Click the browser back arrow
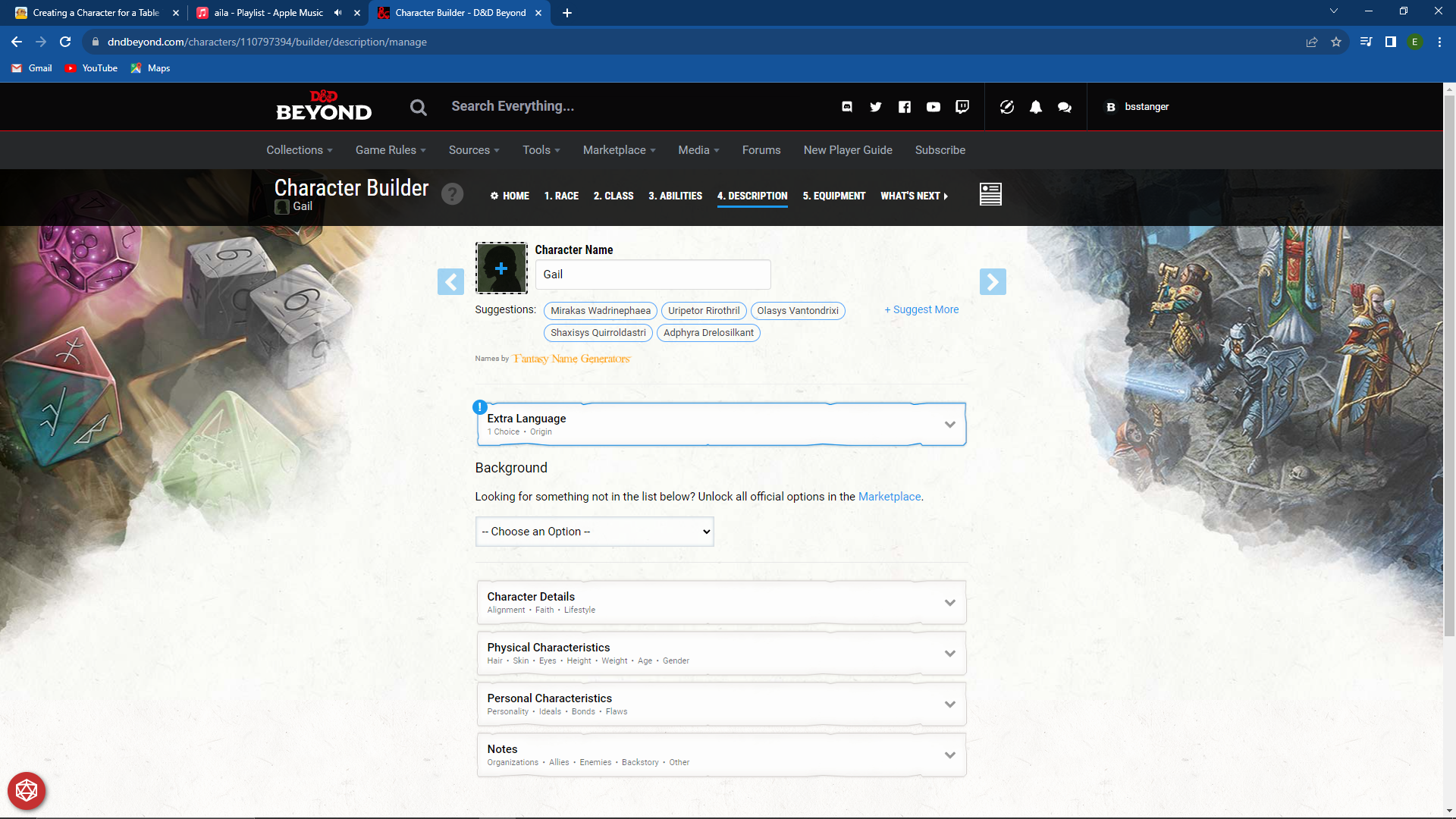The image size is (1456, 819). [x=17, y=42]
